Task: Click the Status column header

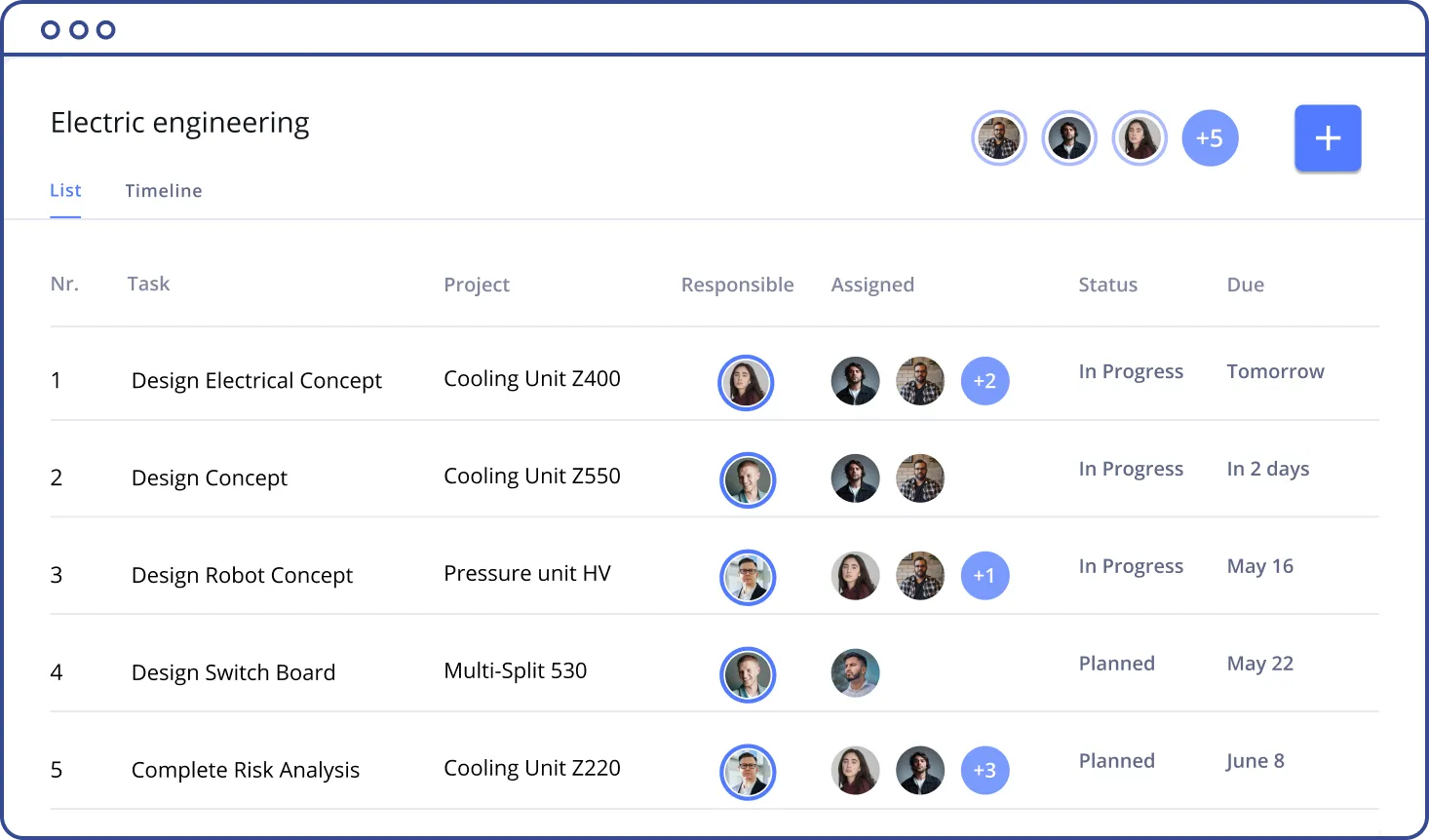Action: (x=1107, y=286)
